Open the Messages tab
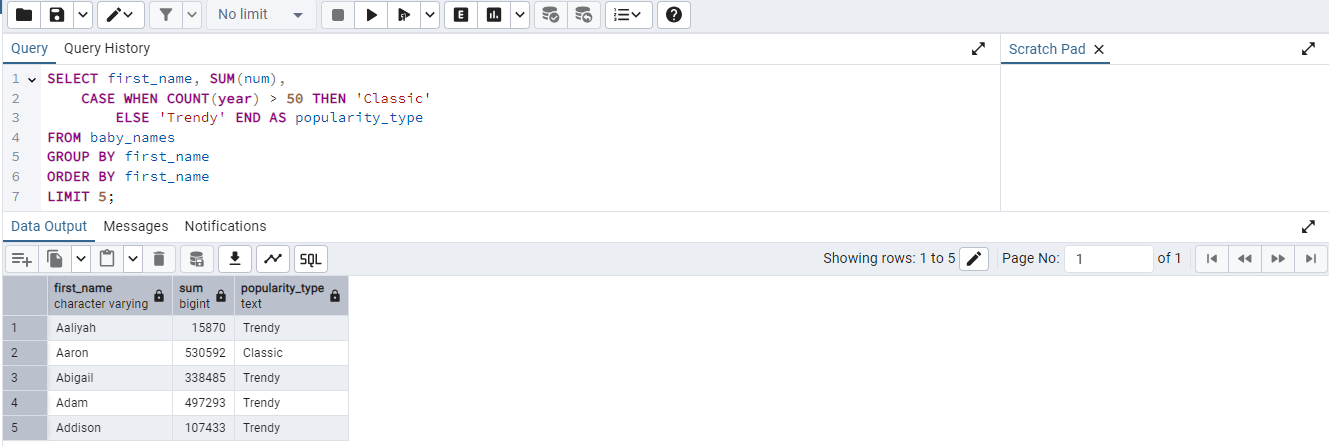This screenshot has height=446, width=1329. click(136, 226)
